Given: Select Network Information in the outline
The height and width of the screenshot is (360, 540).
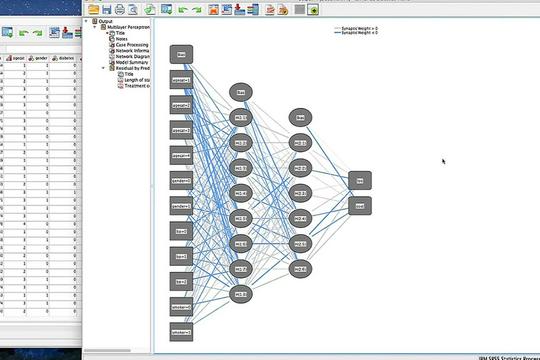Looking at the screenshot, I should [x=133, y=51].
